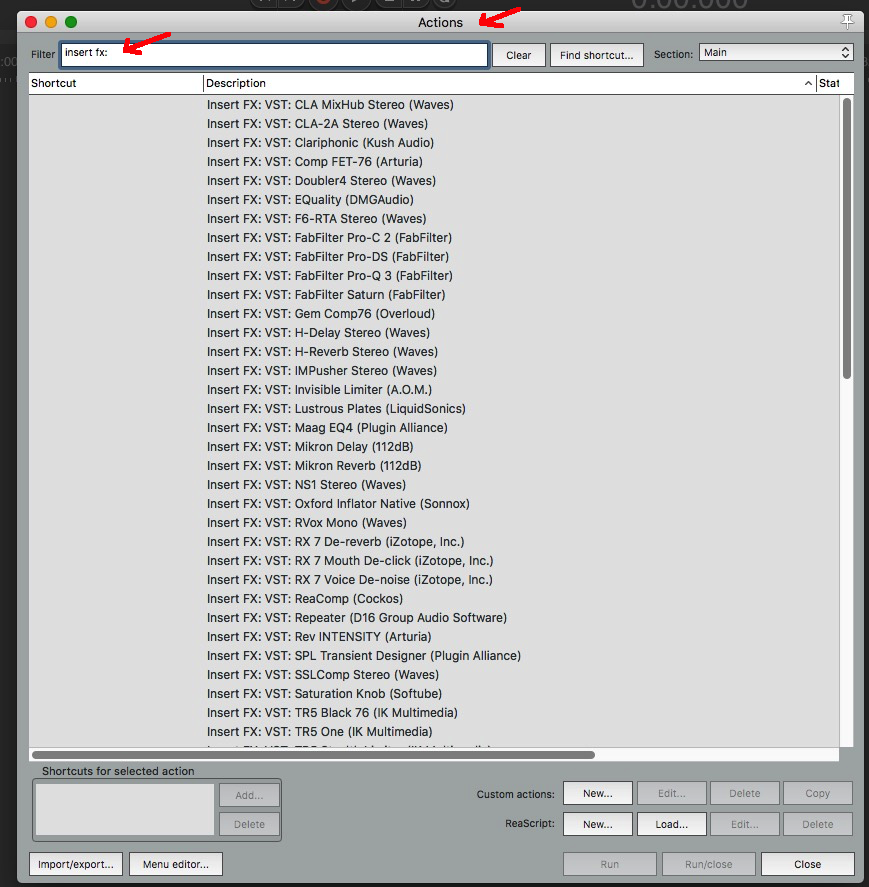Viewport: 869px width, 887px height.
Task: Select Insert FX: Gem Comp76 (Overloud)
Action: pos(321,314)
